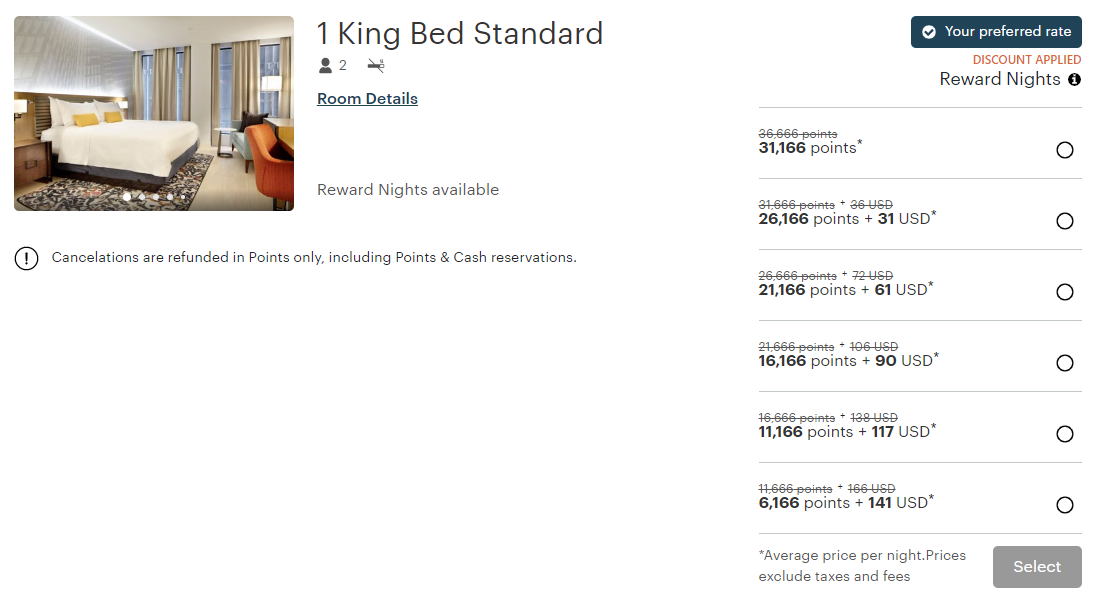Choose the 11,166 points + 117 USD rate
The width and height of the screenshot is (1093, 612).
(x=1065, y=434)
